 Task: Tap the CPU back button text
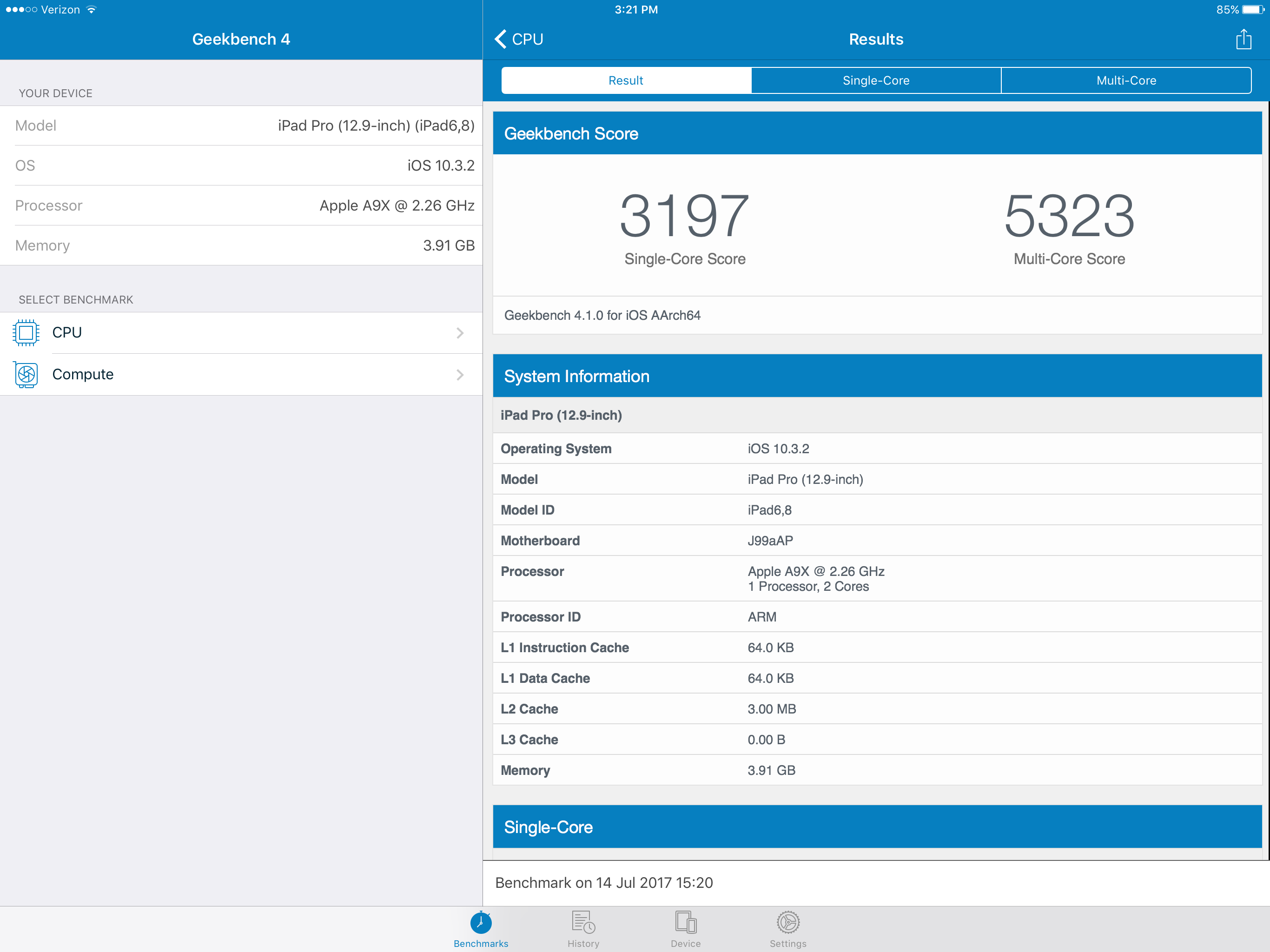[527, 39]
